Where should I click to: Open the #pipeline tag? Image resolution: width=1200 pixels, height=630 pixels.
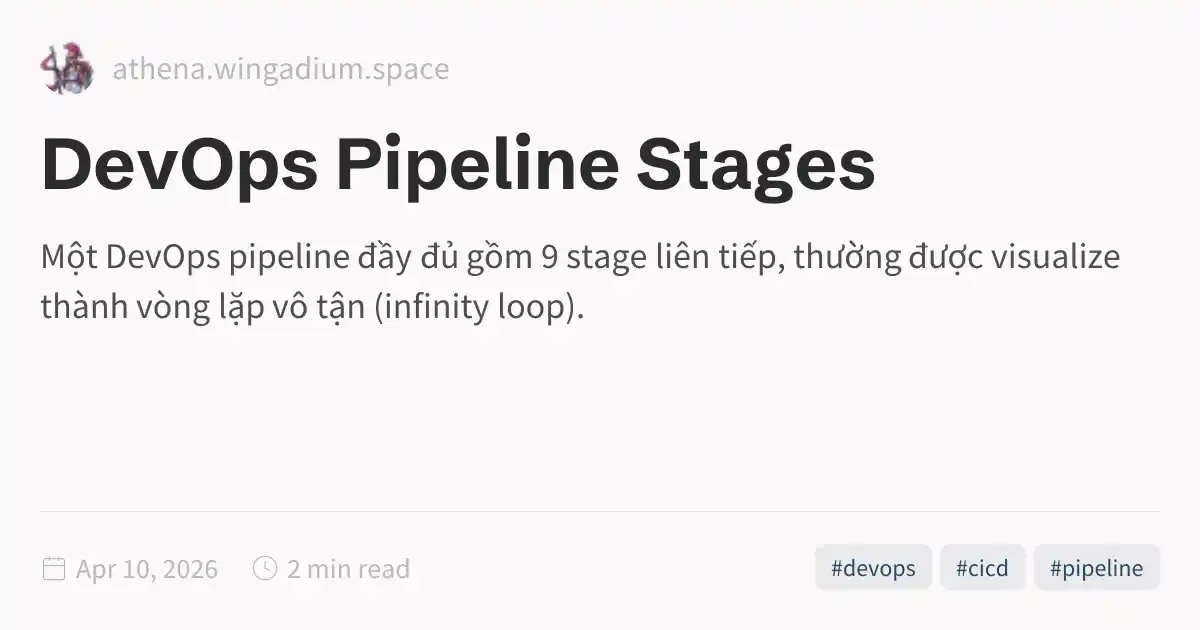pos(1096,568)
